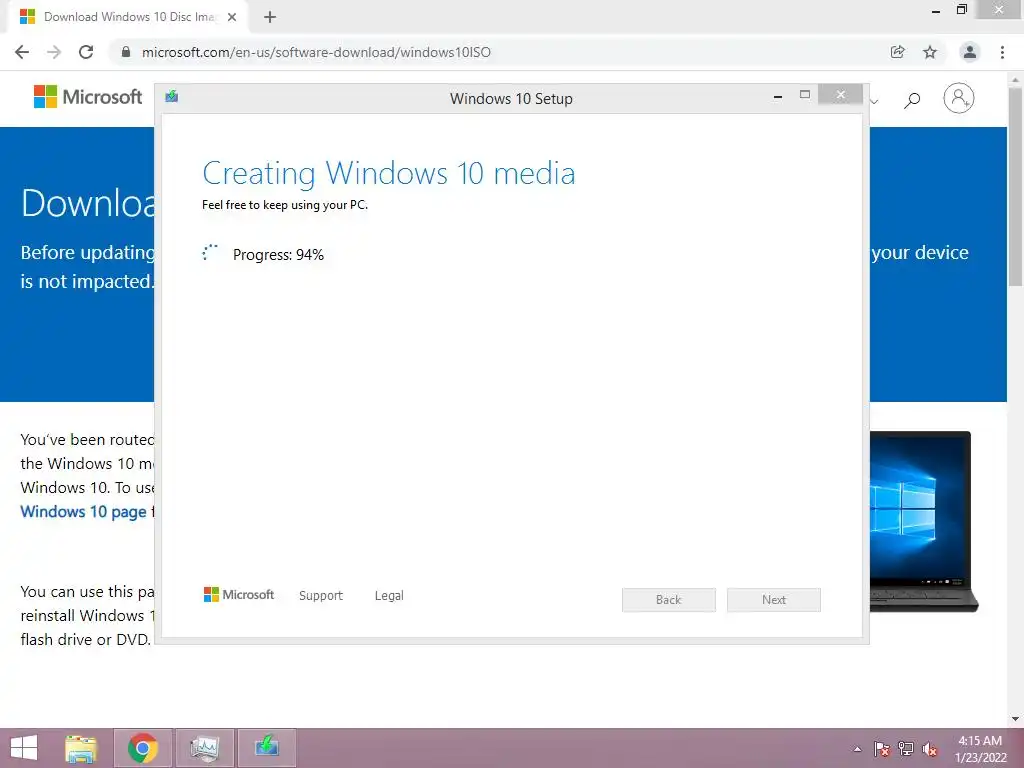The width and height of the screenshot is (1024, 768).
Task: Follow the Windows 10 page link
Action: (x=84, y=511)
